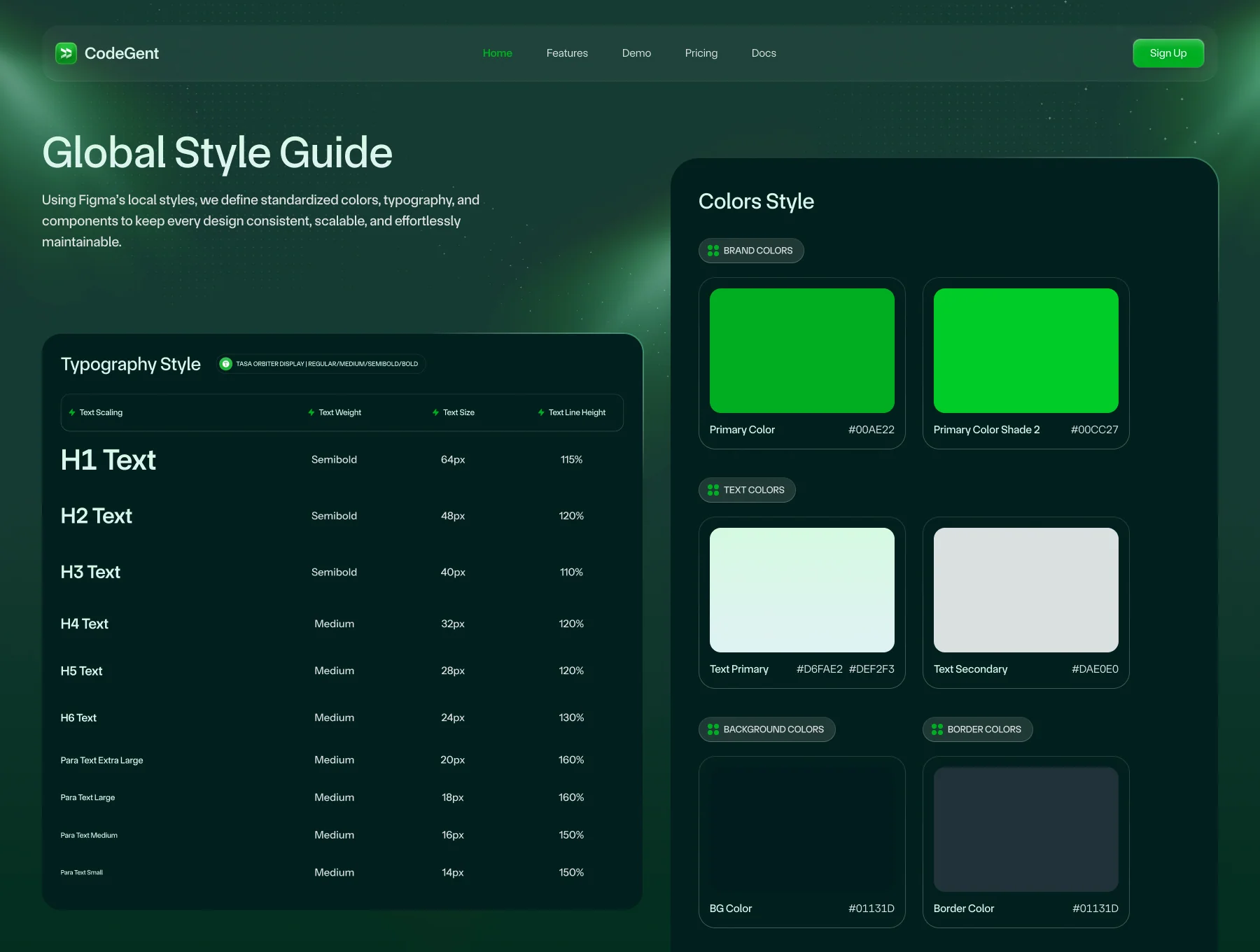The image size is (1260, 952).
Task: Click the BACKGROUND COLORS tag label
Action: [773, 729]
